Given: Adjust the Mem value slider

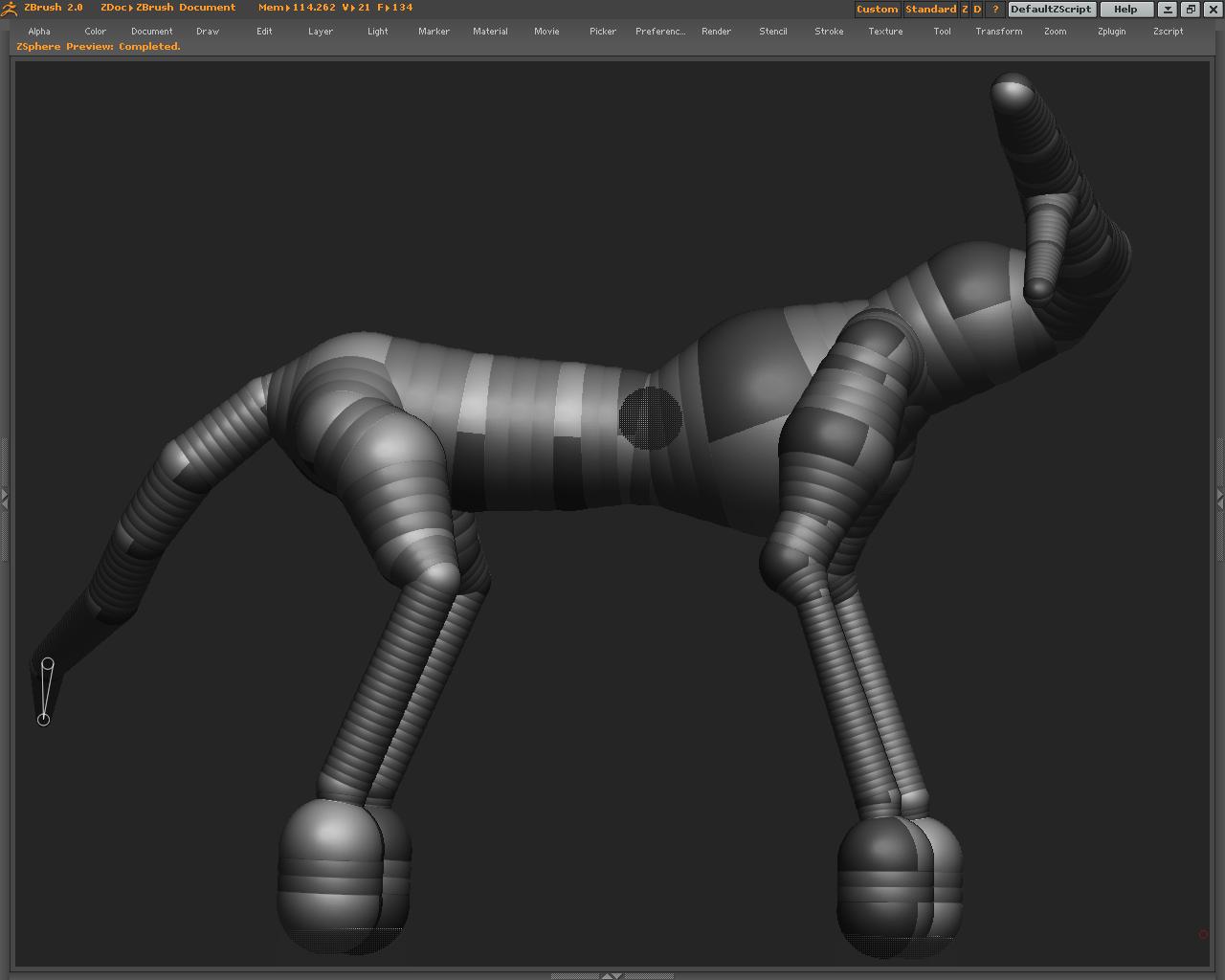Looking at the screenshot, I should click(297, 8).
